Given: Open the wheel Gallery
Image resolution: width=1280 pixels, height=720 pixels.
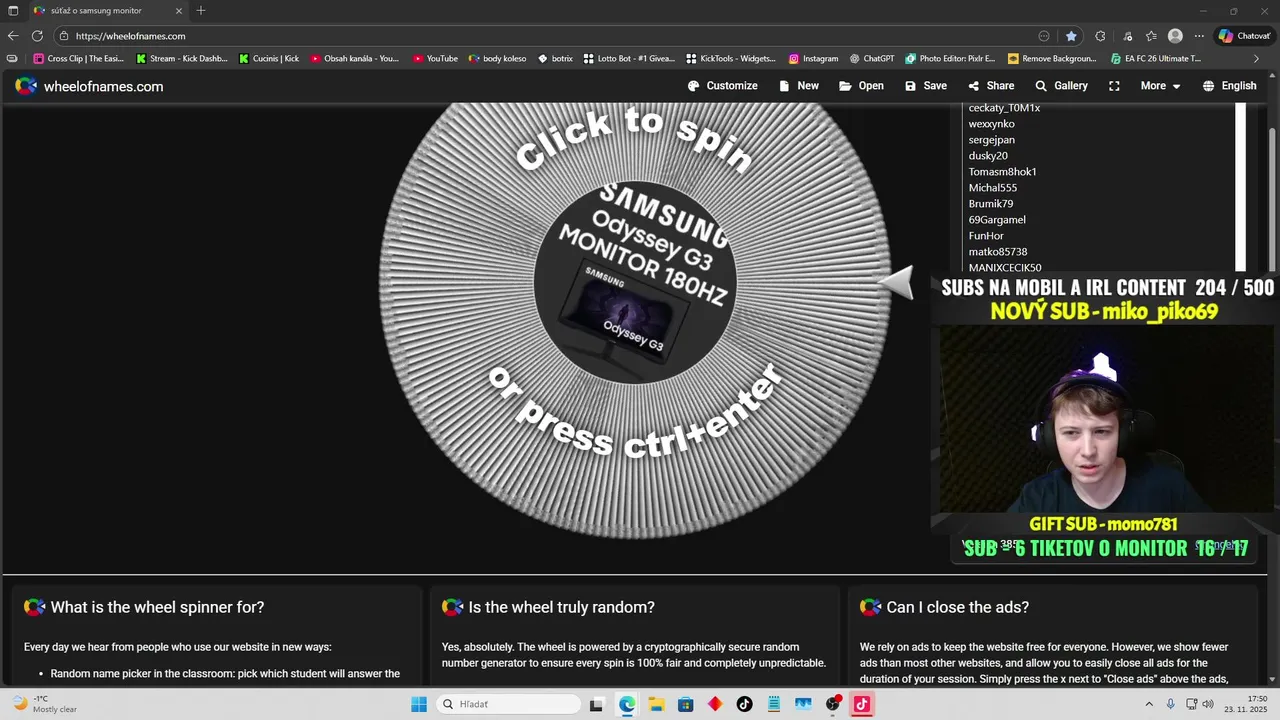Looking at the screenshot, I should coord(1061,86).
